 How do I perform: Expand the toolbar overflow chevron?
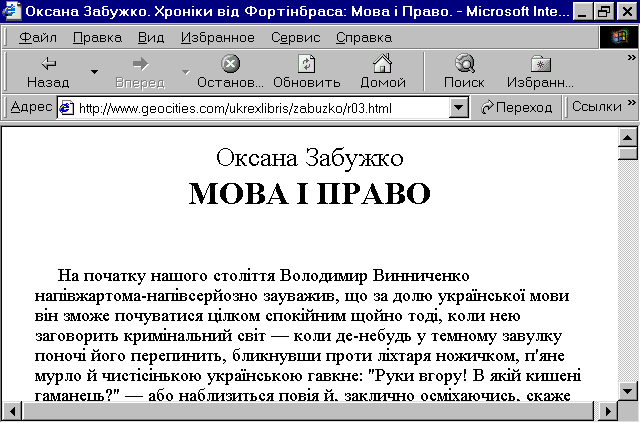pos(631,58)
